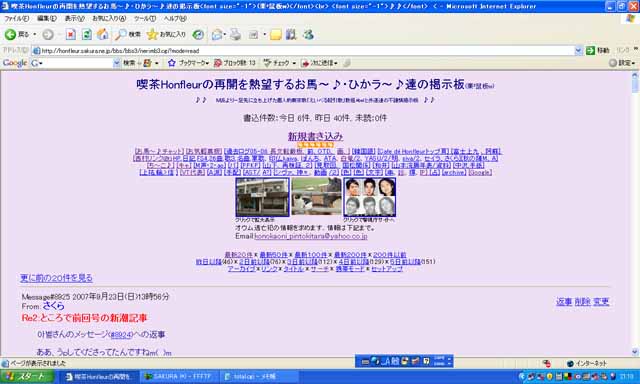Click the red Stop loading icon
The image size is (640, 384).
71,35
